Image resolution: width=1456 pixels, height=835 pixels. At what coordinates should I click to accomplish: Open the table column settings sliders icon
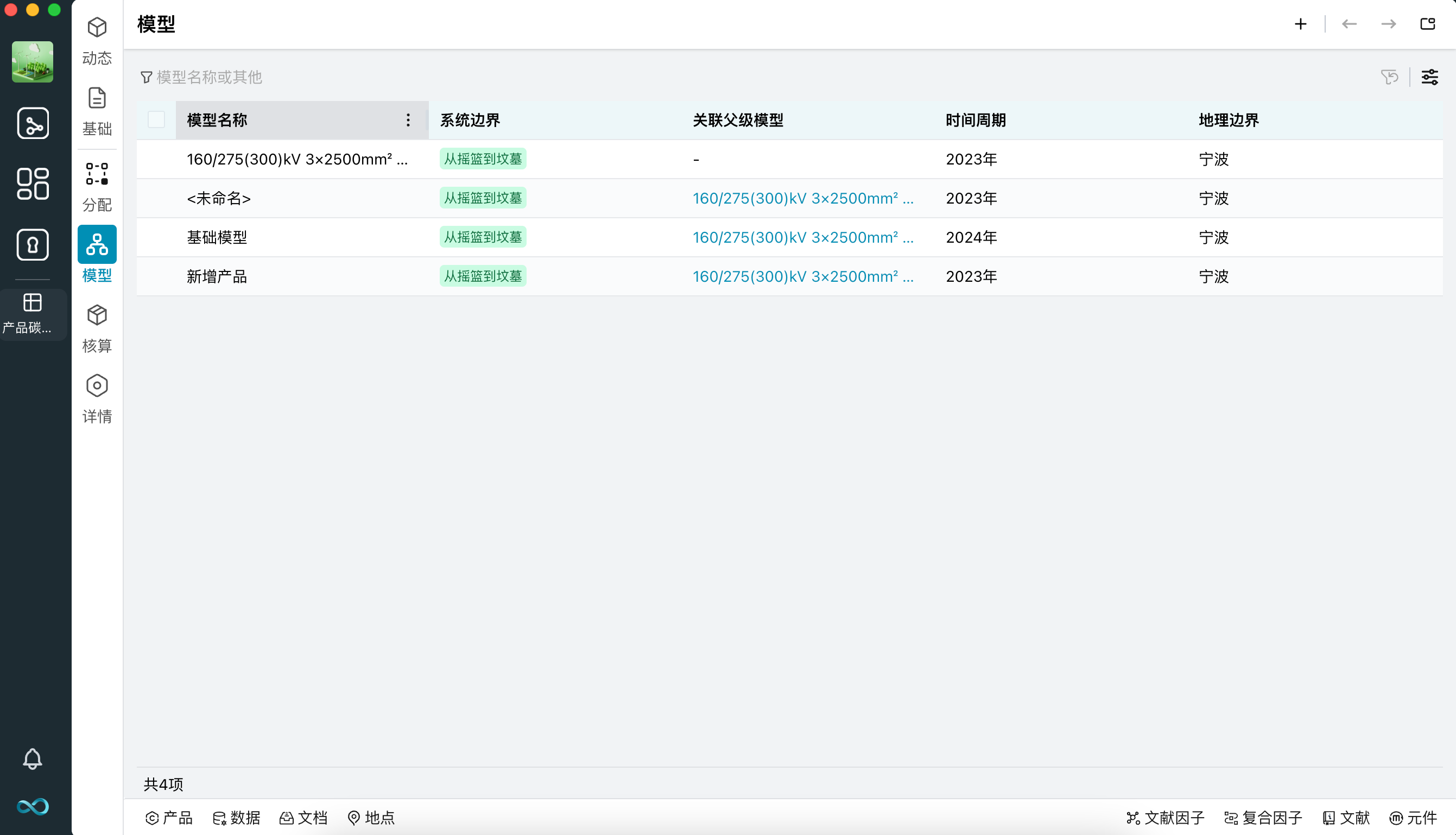[x=1429, y=77]
